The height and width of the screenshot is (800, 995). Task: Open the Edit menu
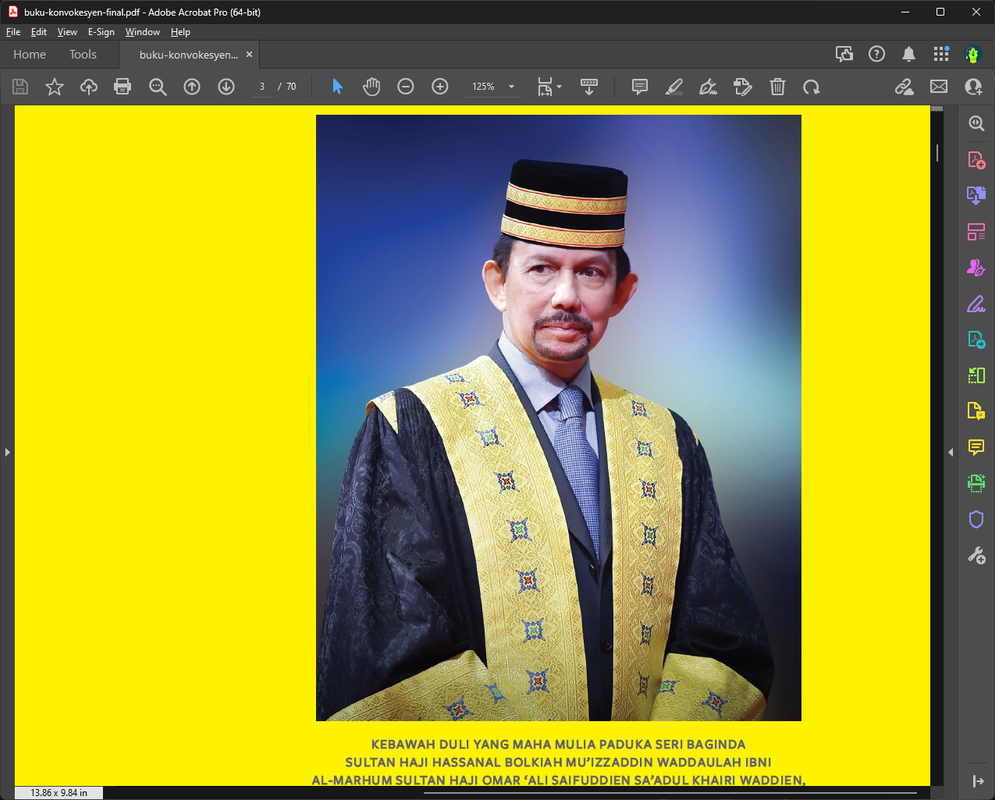point(39,32)
